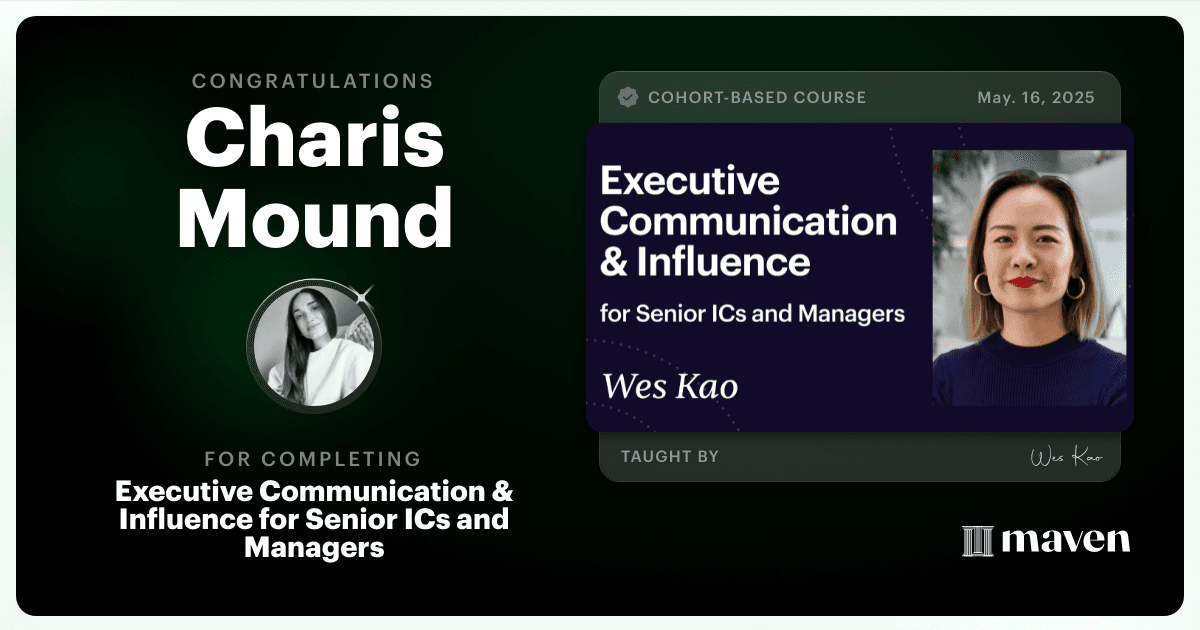
Task: Click the large surname "Mound"
Action: click(x=314, y=218)
